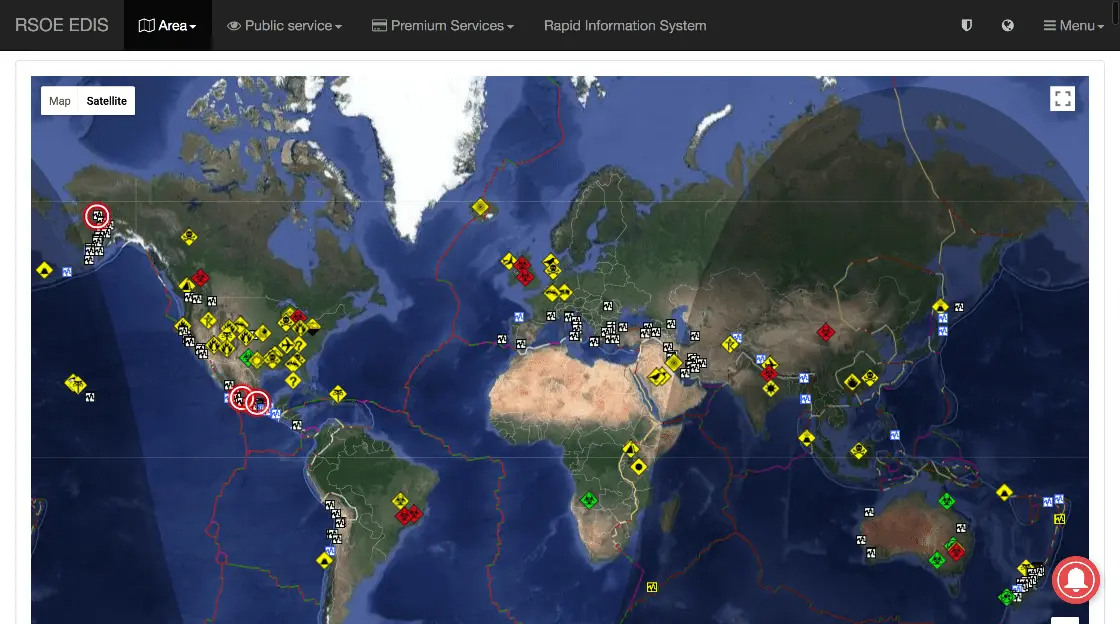The height and width of the screenshot is (624, 1120).
Task: Expand the Premium Services dropdown
Action: (443, 25)
